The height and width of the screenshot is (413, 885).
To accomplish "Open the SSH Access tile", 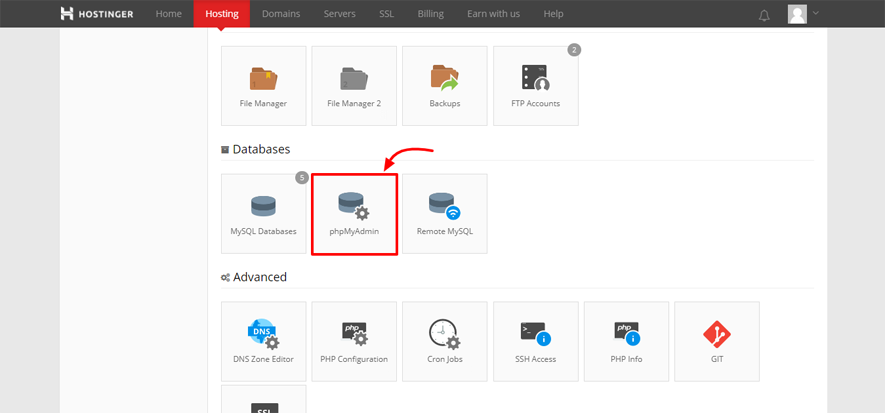I will (536, 341).
